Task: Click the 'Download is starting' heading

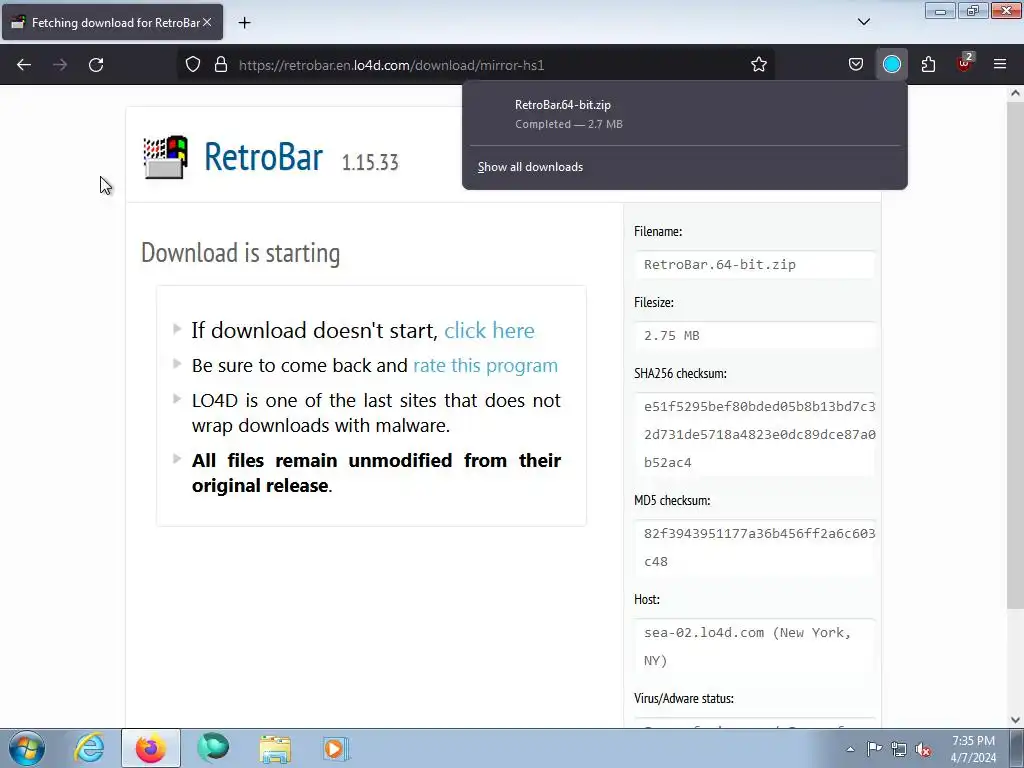Action: [240, 253]
